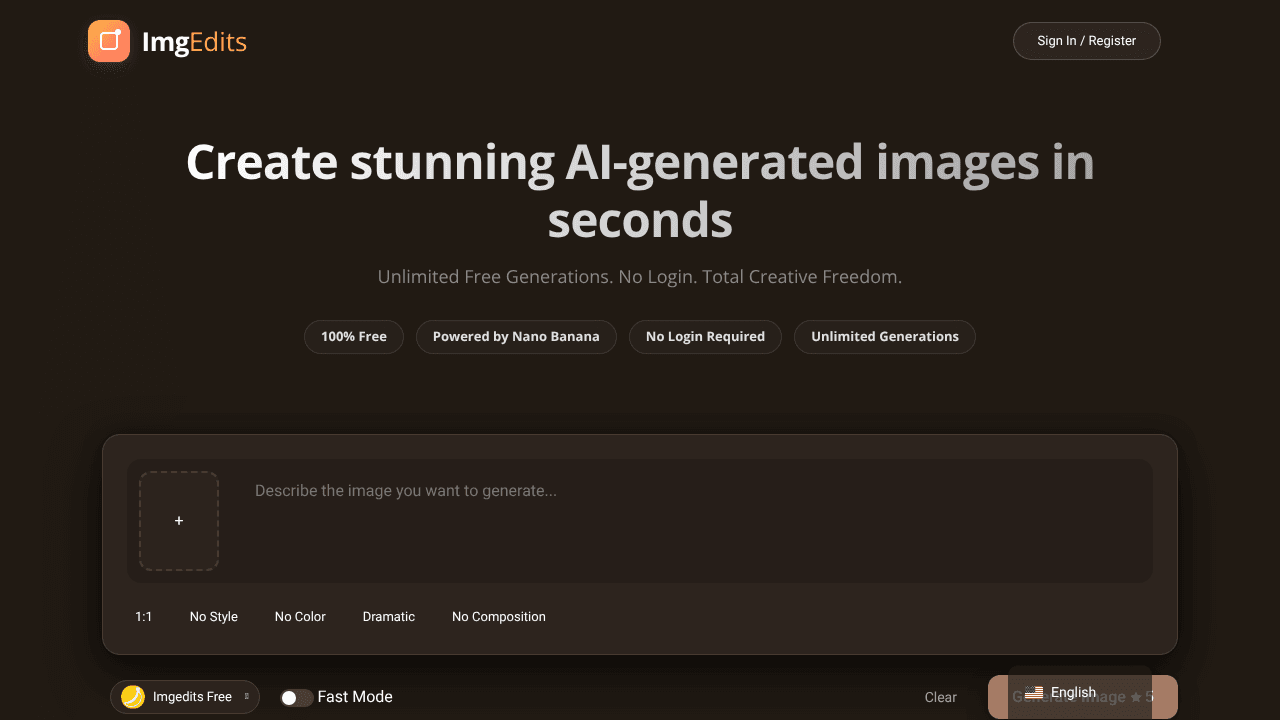1280x720 pixels.
Task: Click the US flag icon
Action: [1034, 692]
